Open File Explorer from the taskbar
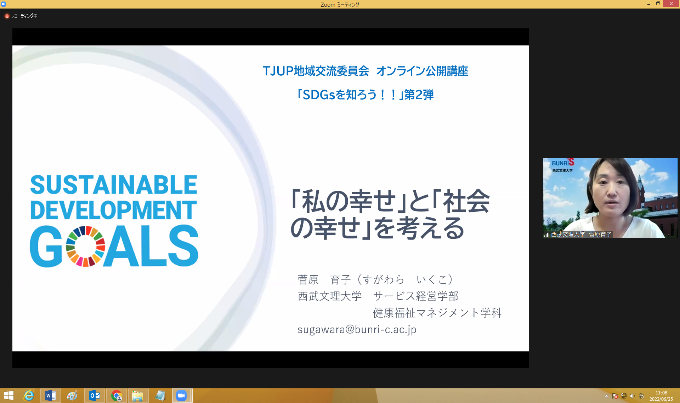This screenshot has width=680, height=403. click(x=137, y=396)
